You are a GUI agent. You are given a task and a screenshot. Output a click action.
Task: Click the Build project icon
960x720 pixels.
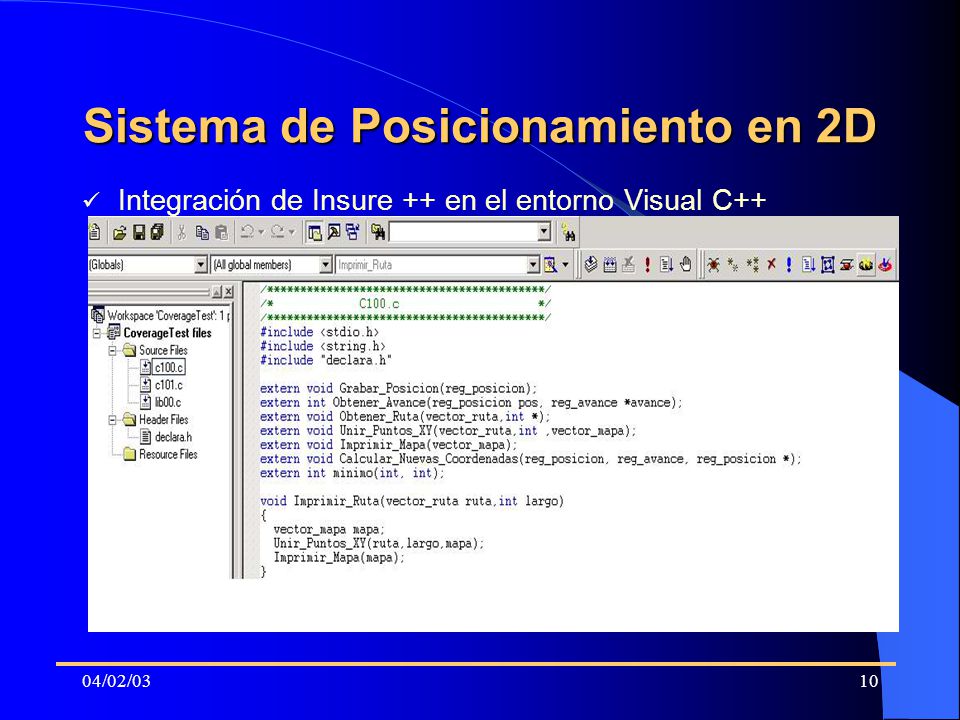[610, 264]
